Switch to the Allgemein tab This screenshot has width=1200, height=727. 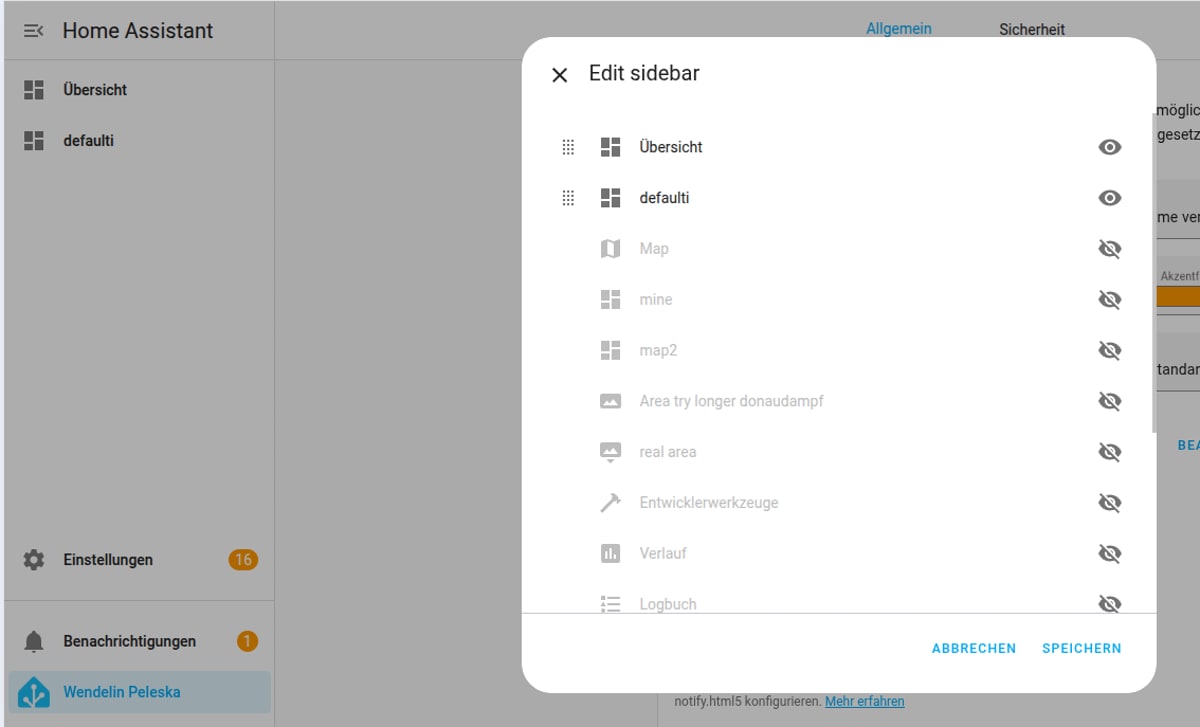click(898, 29)
